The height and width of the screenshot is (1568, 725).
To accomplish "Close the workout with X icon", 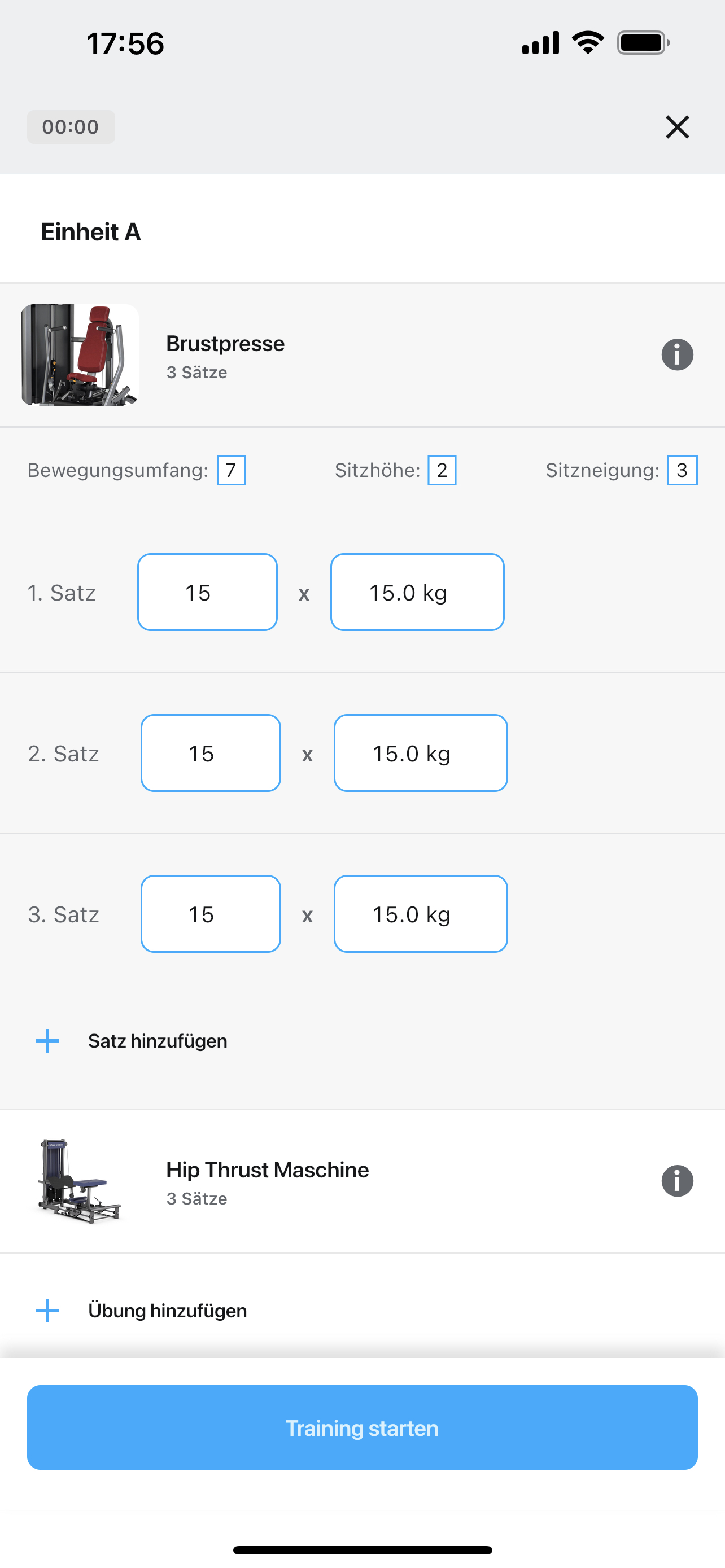I will pyautogui.click(x=677, y=127).
